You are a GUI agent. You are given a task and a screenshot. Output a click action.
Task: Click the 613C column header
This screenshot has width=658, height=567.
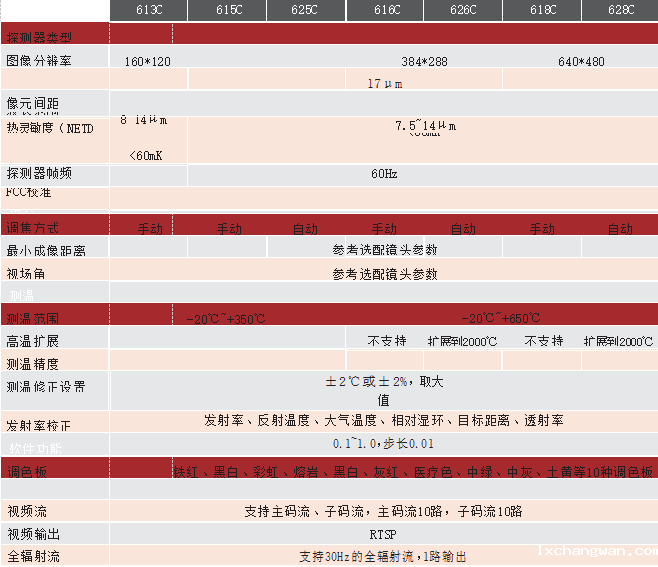point(149,10)
